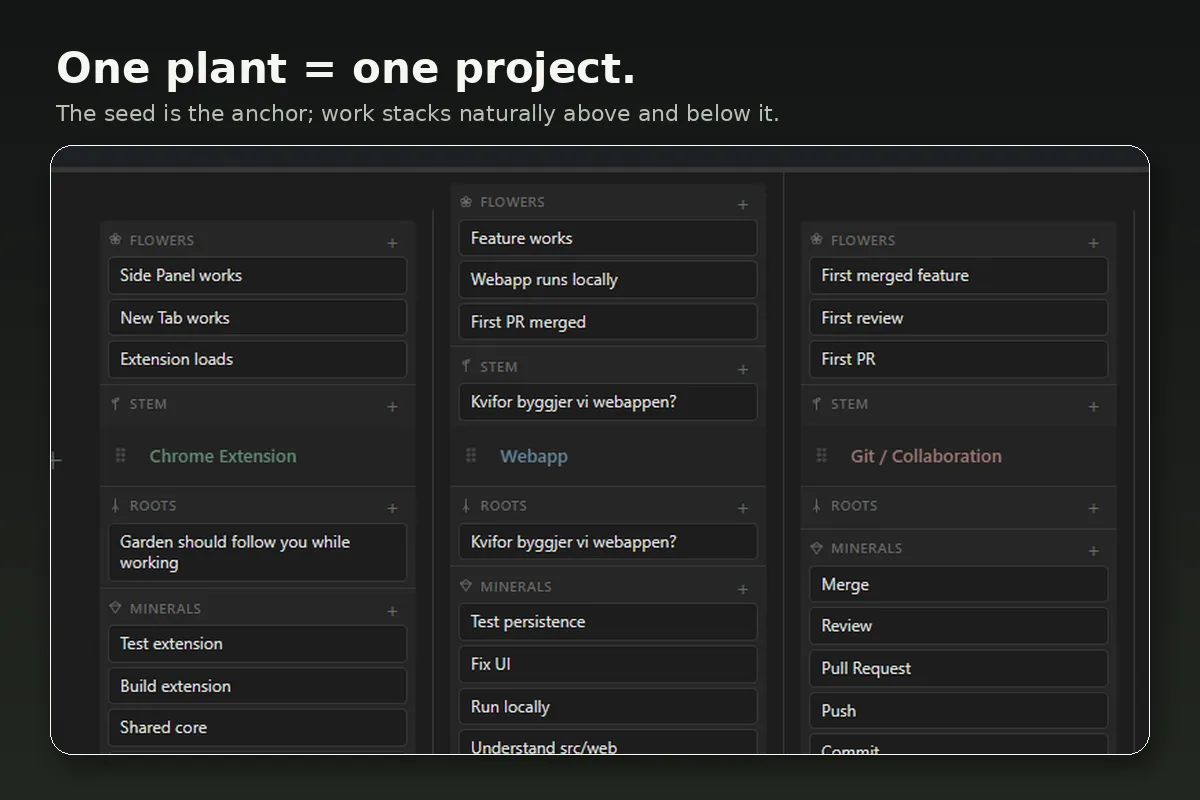
Task: Add a flower to Git / Collaboration
Action: [1093, 243]
